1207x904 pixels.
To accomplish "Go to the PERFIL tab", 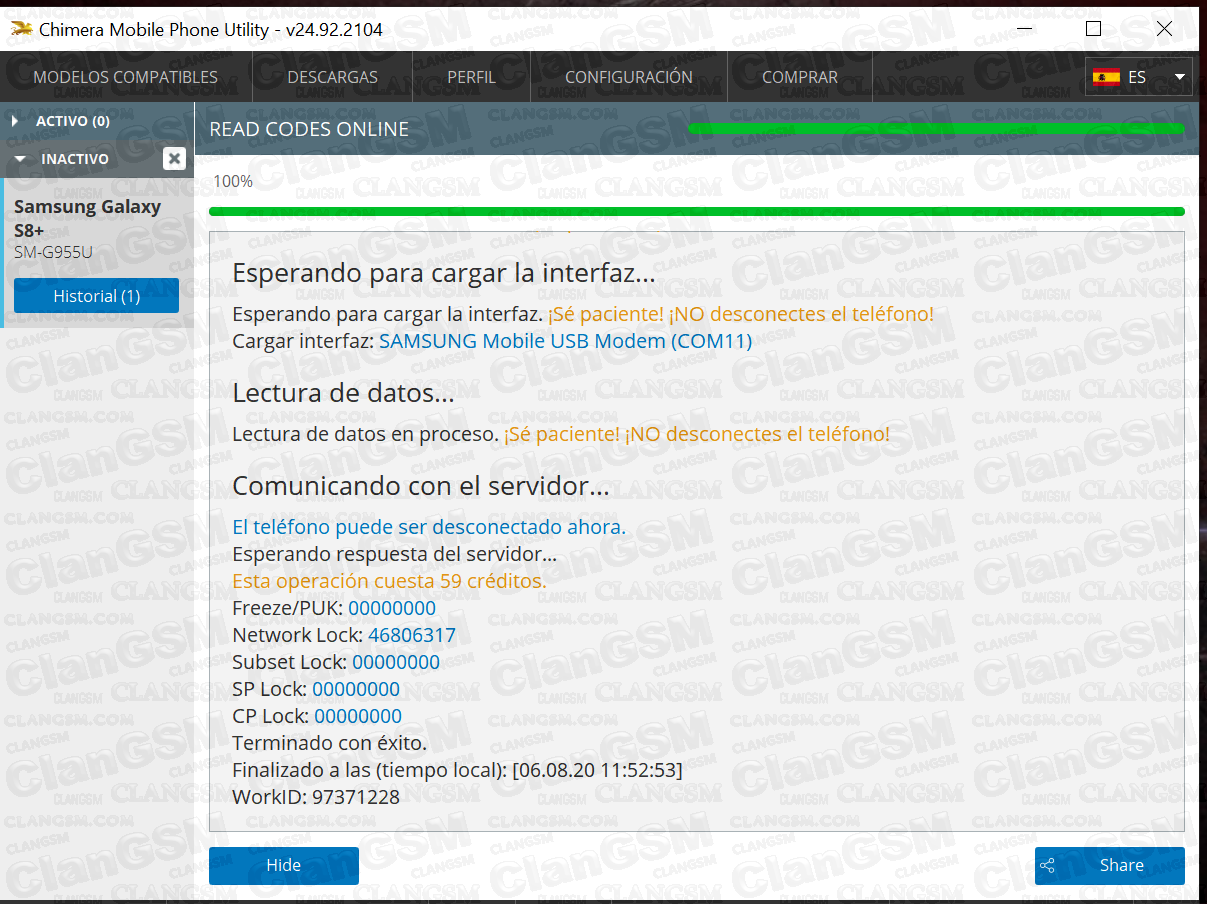I will (x=471, y=77).
